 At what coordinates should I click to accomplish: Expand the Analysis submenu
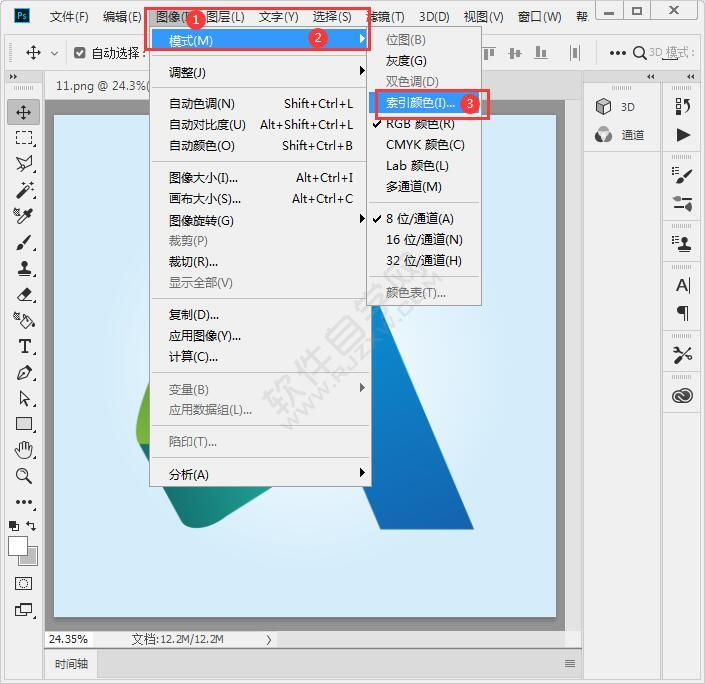click(x=260, y=474)
